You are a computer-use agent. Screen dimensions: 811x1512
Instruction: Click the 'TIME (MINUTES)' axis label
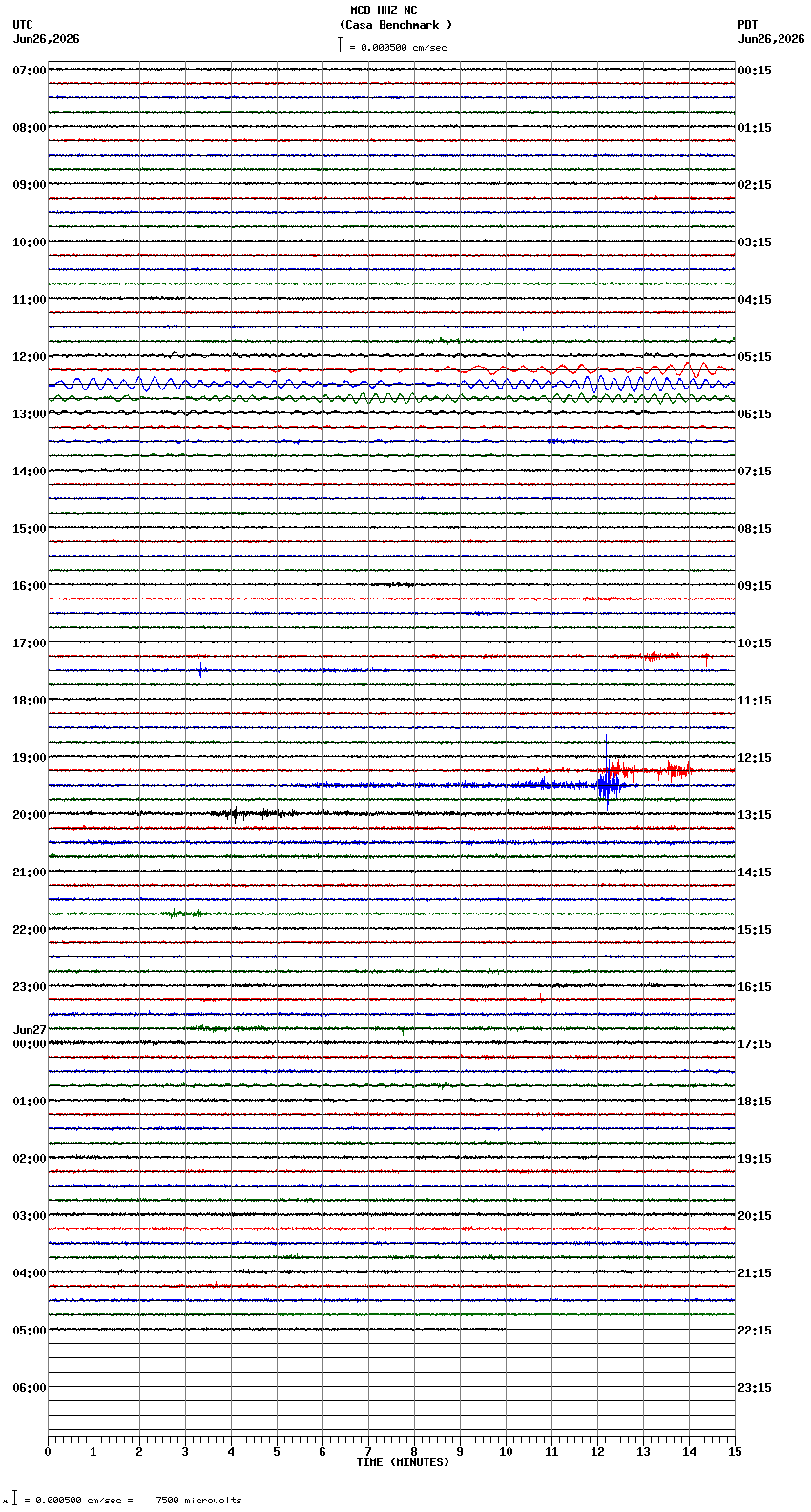click(403, 1462)
